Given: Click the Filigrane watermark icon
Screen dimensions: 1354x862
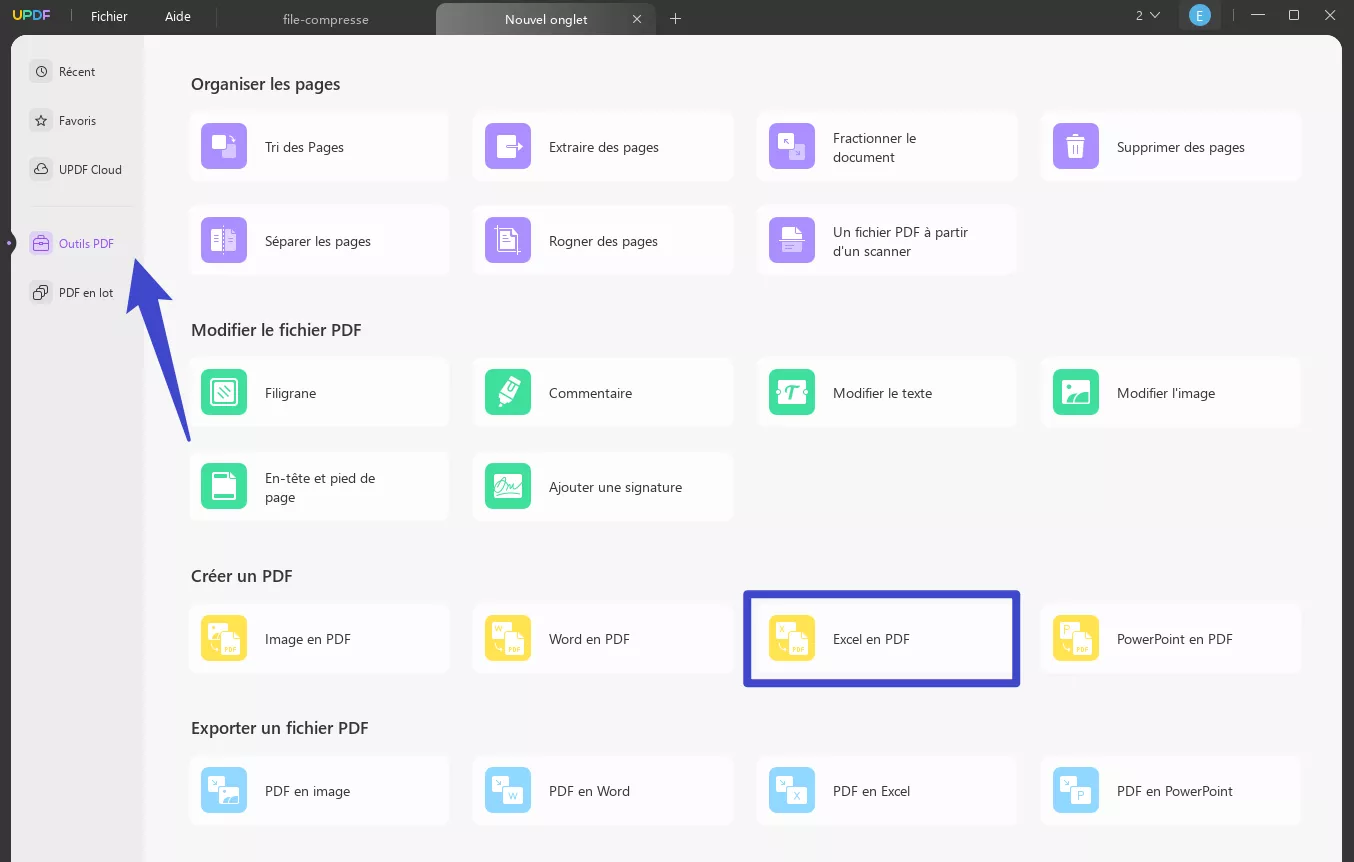Looking at the screenshot, I should 224,392.
